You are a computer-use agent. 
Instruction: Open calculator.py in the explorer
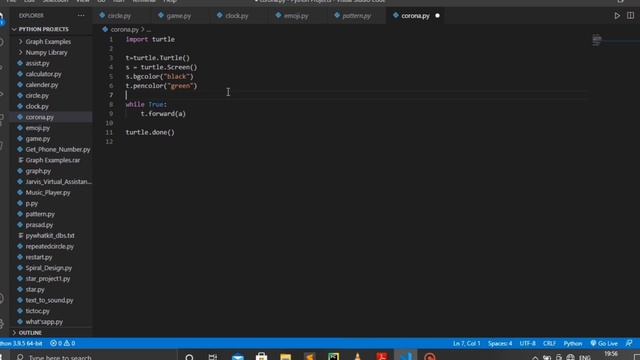click(43, 74)
